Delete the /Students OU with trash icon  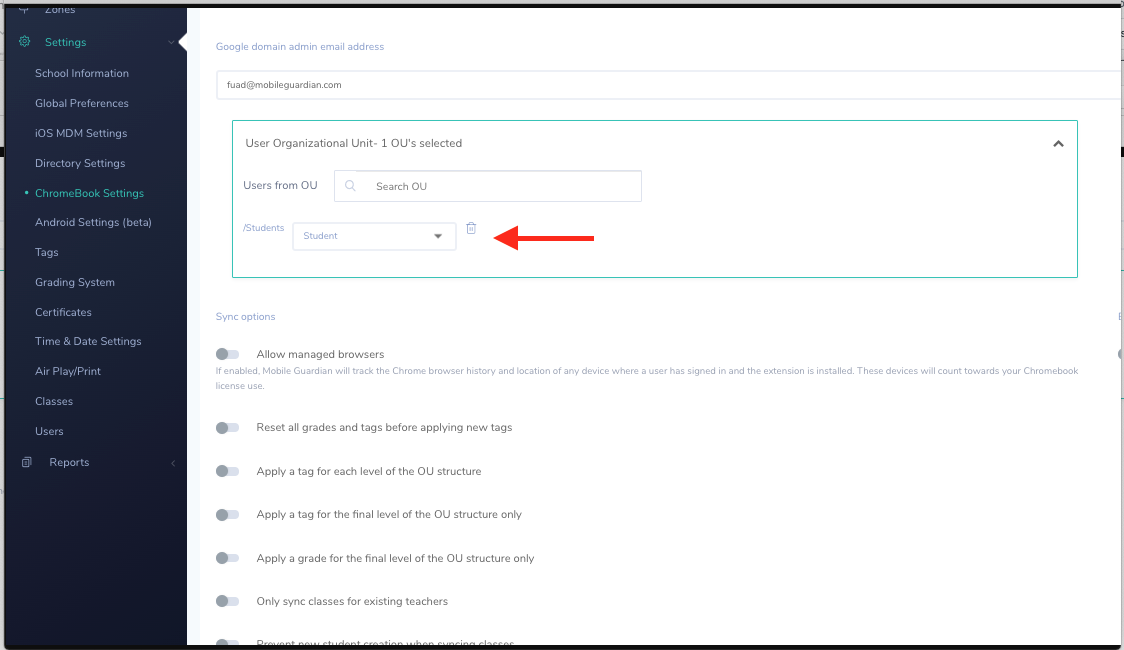(x=471, y=228)
